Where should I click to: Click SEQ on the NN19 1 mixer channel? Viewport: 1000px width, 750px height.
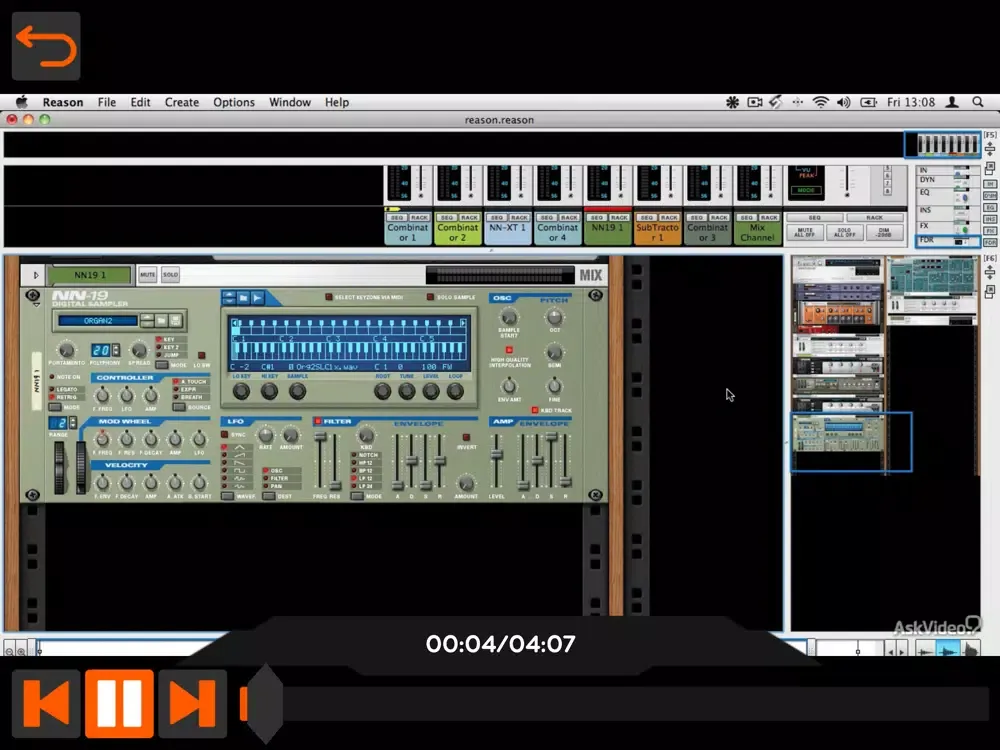pyautogui.click(x=597, y=217)
